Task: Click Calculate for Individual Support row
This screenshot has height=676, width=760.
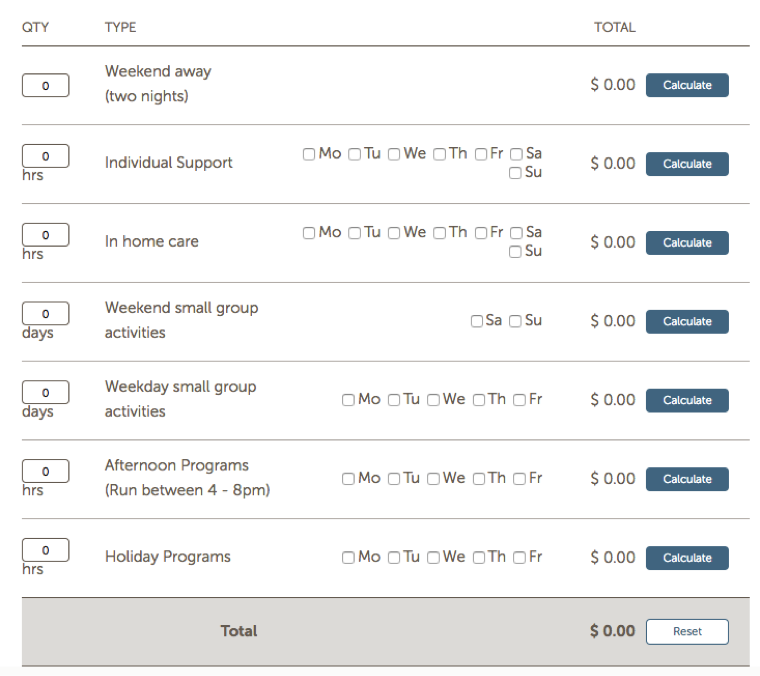Action: tap(687, 164)
